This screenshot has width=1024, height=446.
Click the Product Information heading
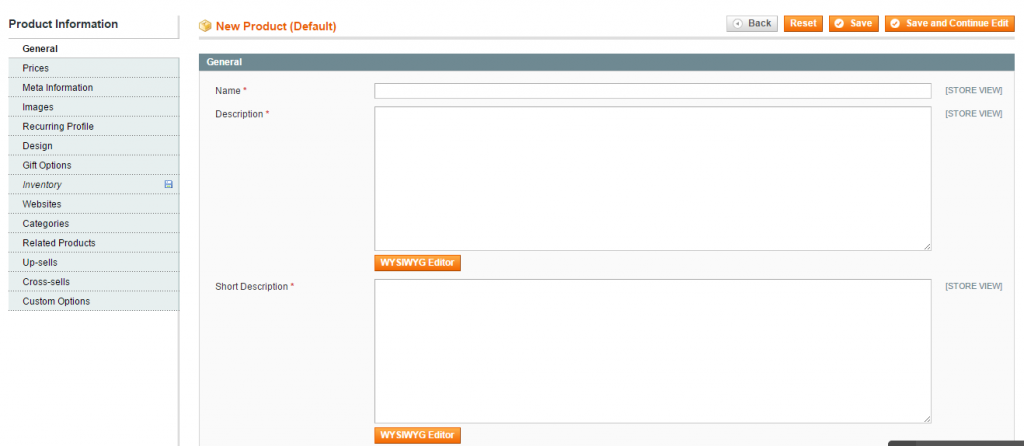pyautogui.click(x=63, y=24)
